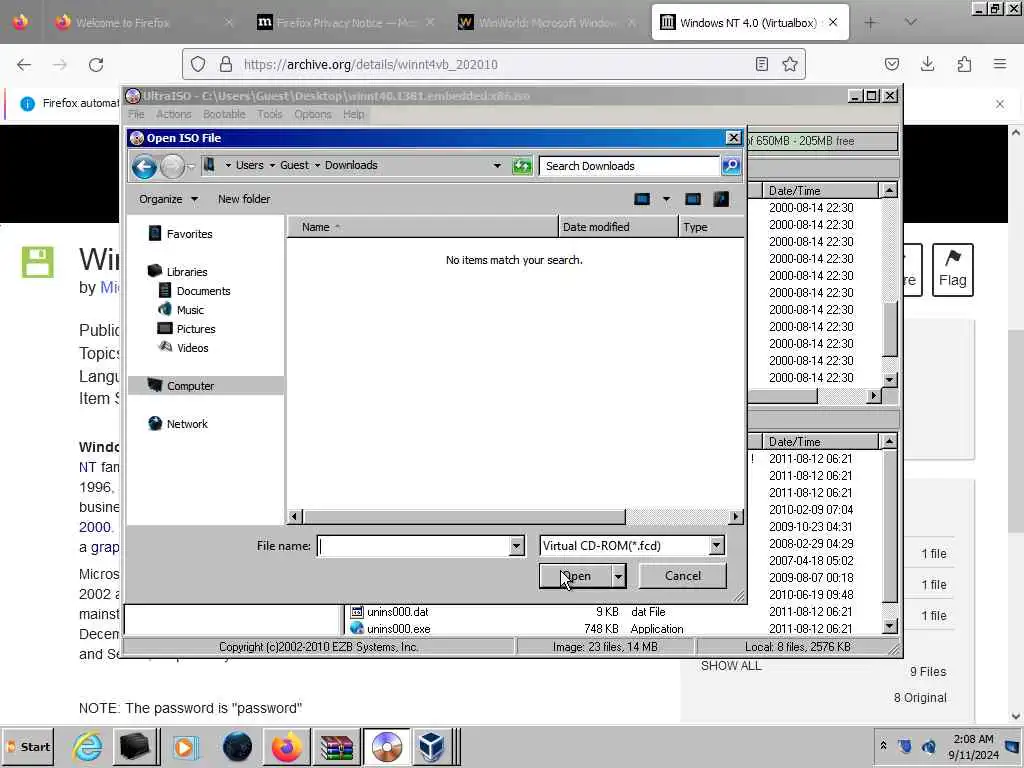Click the search magnifier in dialog
The height and width of the screenshot is (768, 1024).
(x=731, y=166)
